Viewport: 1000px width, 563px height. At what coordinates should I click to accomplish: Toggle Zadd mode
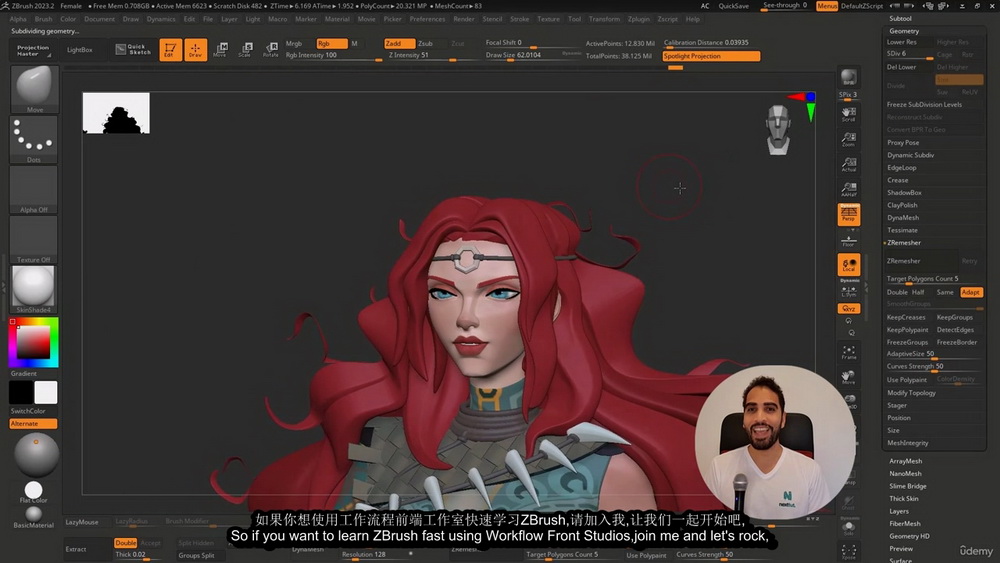point(399,43)
